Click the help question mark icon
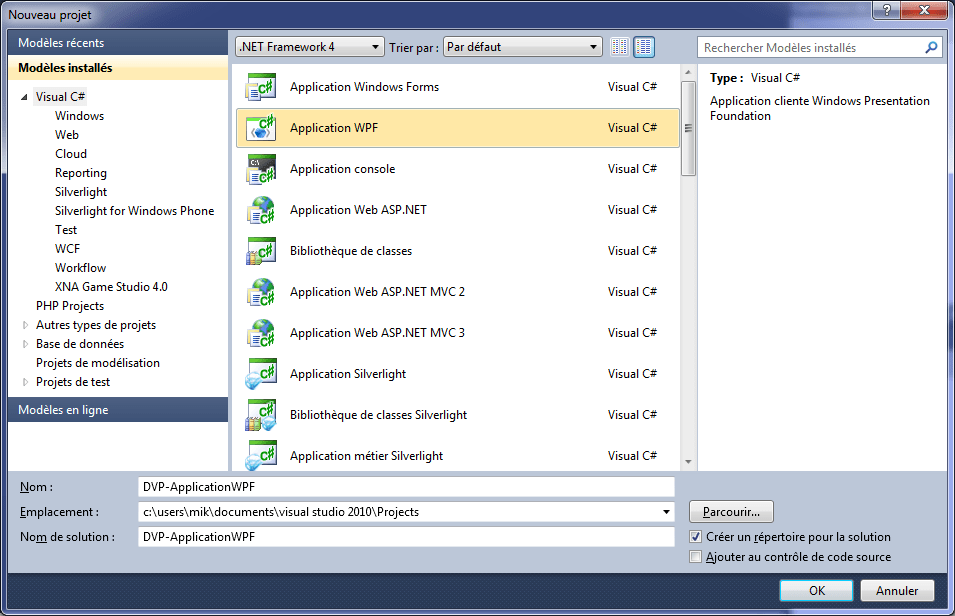Viewport: 955px width, 616px height. 888,11
